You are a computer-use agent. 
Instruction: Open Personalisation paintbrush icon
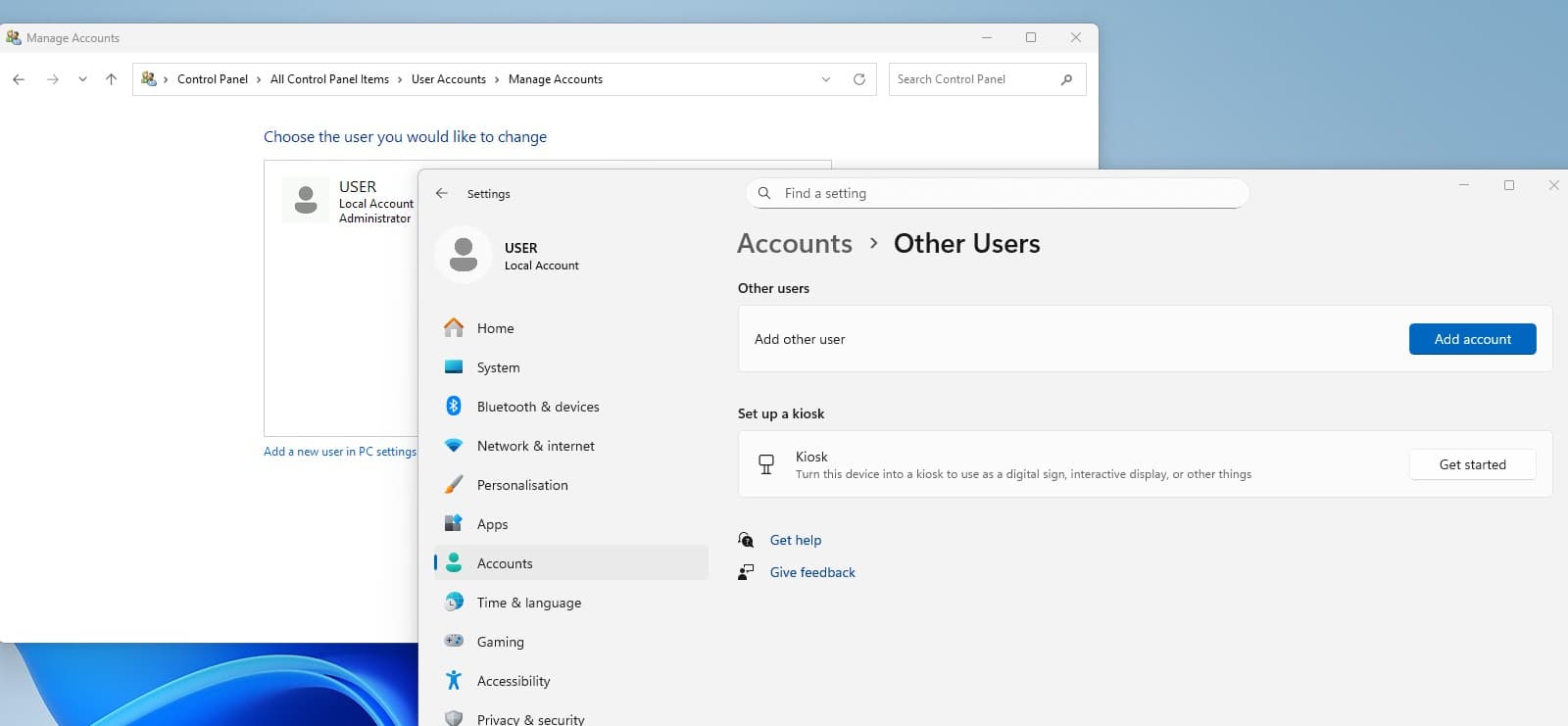454,485
